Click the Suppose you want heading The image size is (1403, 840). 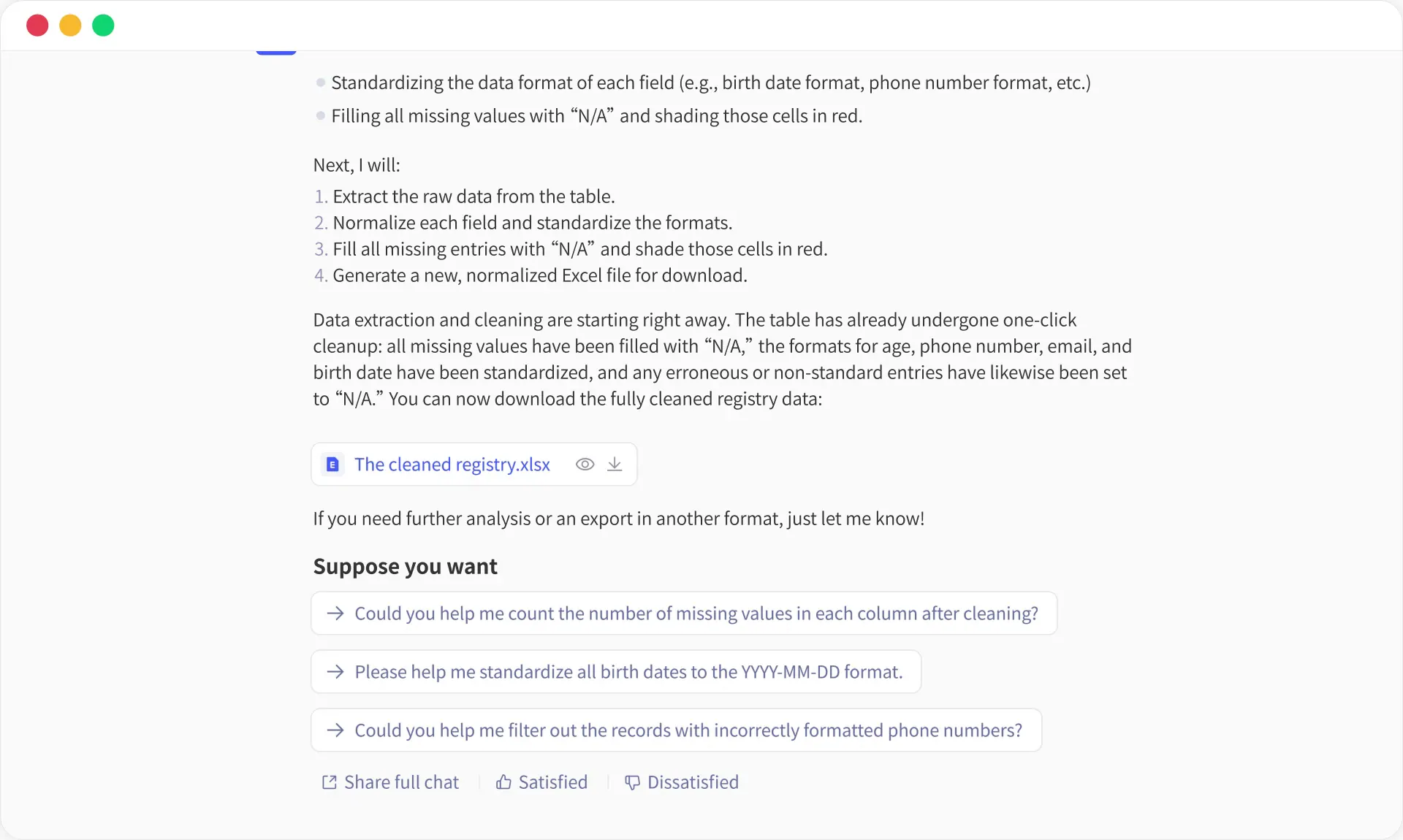point(405,567)
